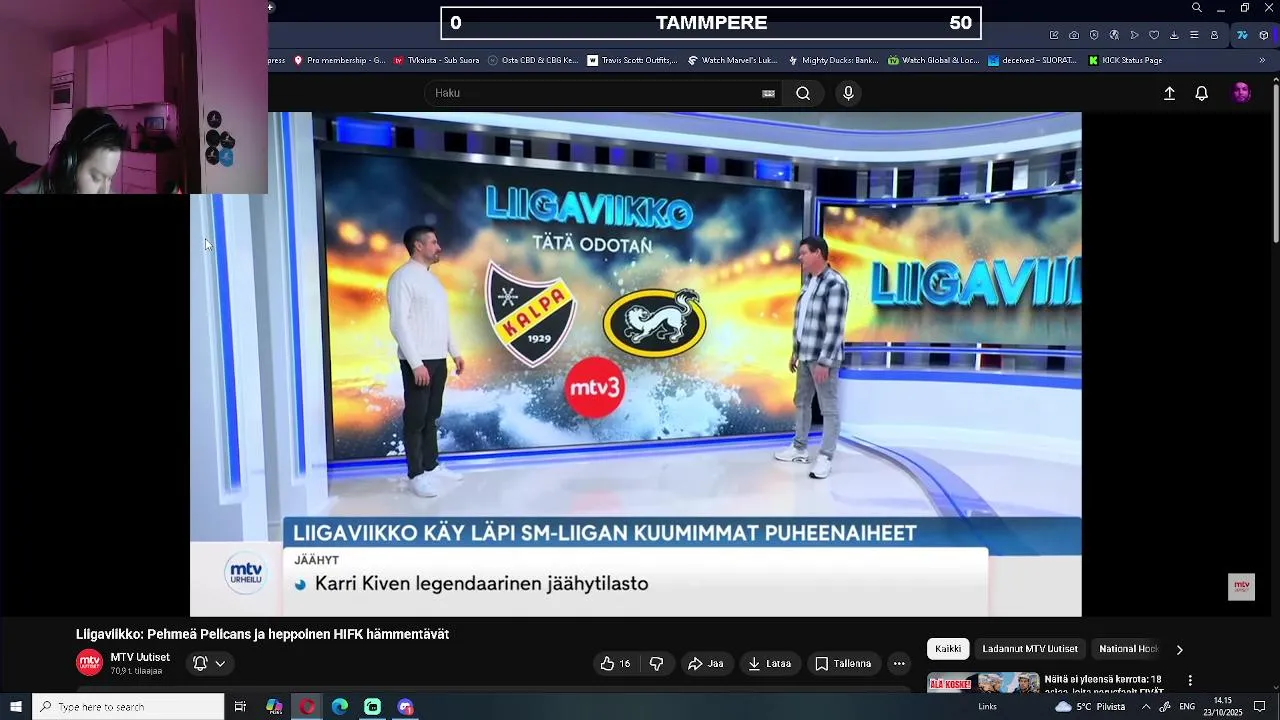
Task: Click the Lataa download button
Action: pos(769,664)
